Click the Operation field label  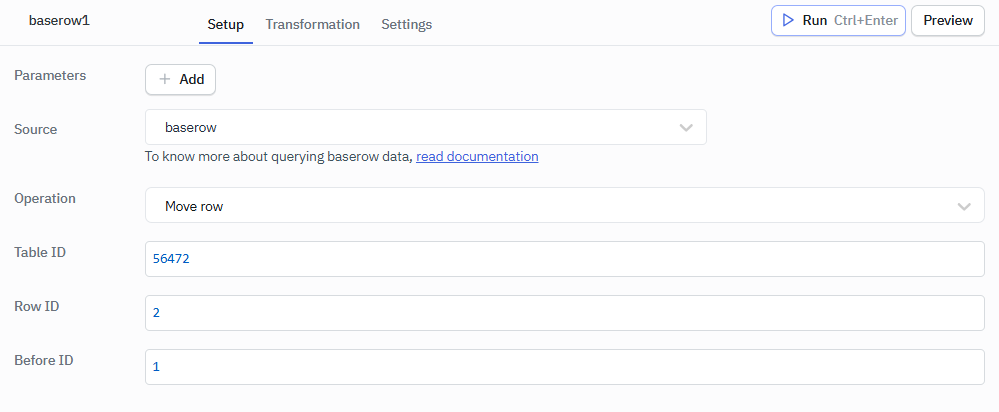pyautogui.click(x=45, y=198)
